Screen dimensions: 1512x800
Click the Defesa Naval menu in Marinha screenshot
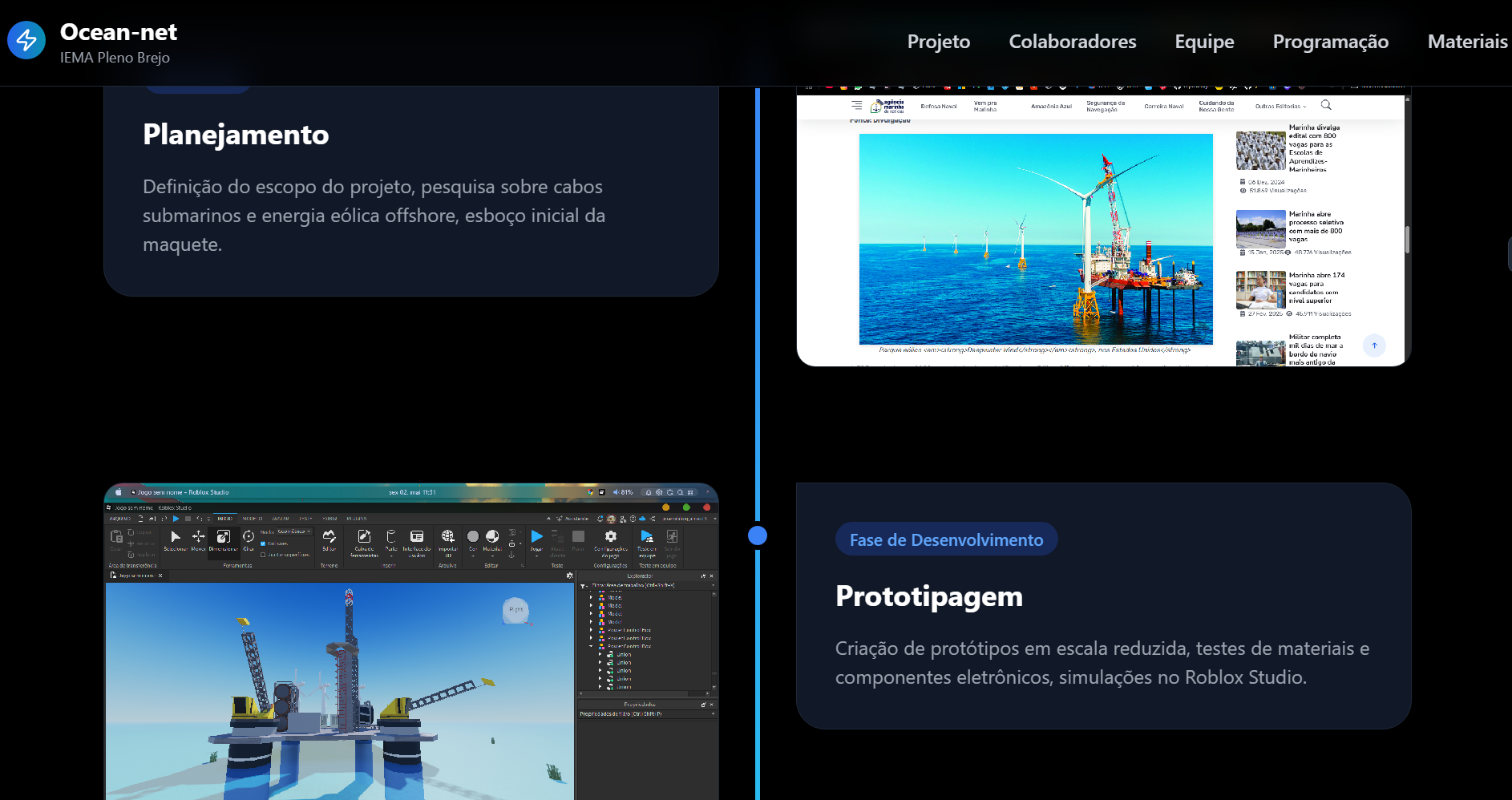point(938,107)
